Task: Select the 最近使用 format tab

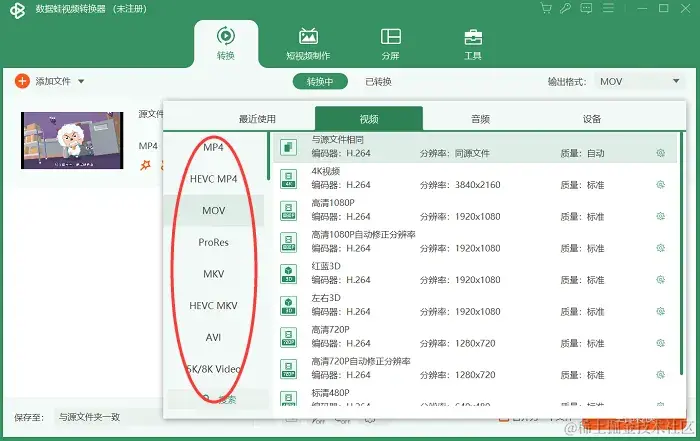Action: pyautogui.click(x=257, y=119)
